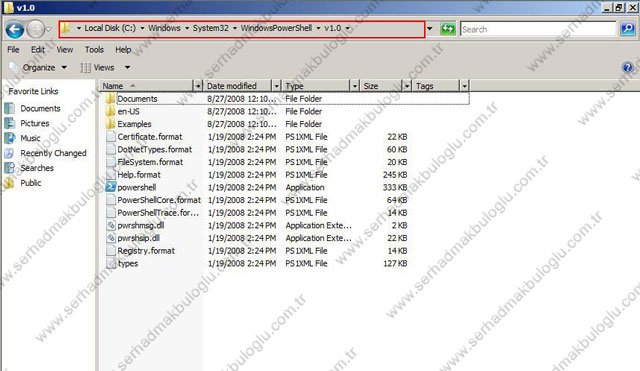Open the address bar history dropdown arrow

(x=430, y=29)
